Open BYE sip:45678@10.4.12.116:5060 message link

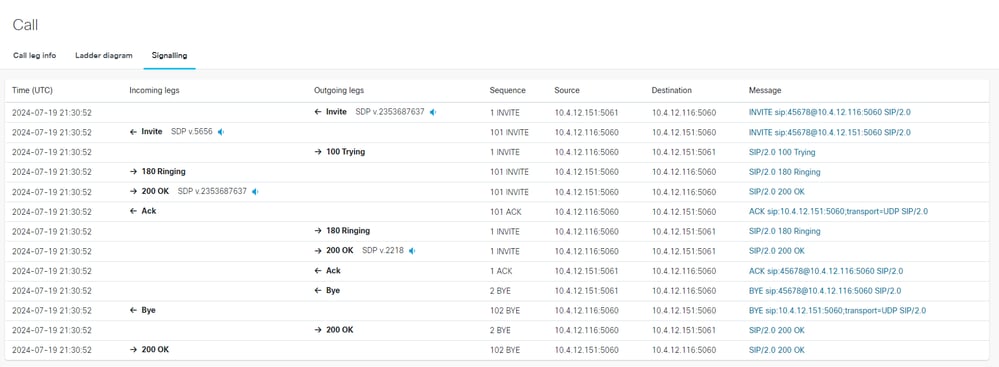click(x=825, y=291)
